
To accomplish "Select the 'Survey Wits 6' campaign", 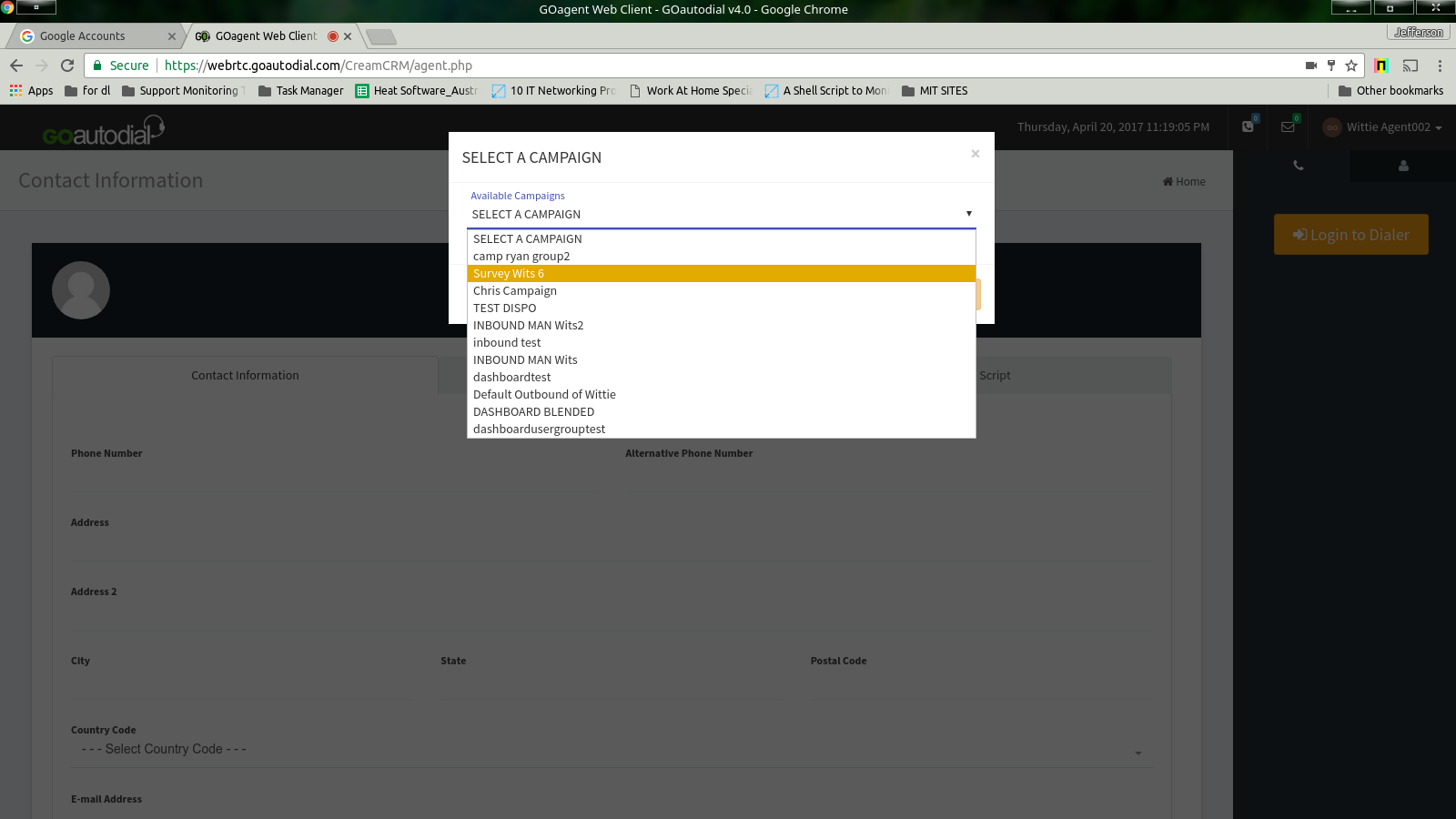I will (722, 274).
